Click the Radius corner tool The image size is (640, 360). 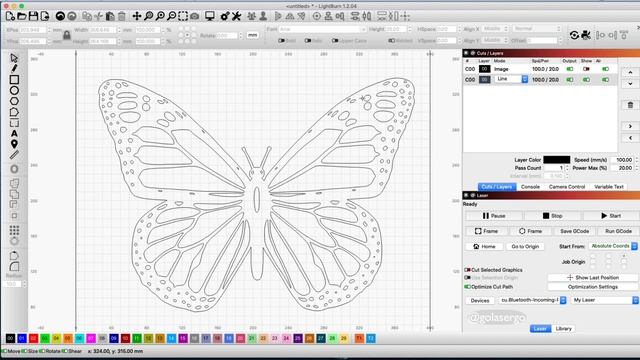pyautogui.click(x=14, y=267)
